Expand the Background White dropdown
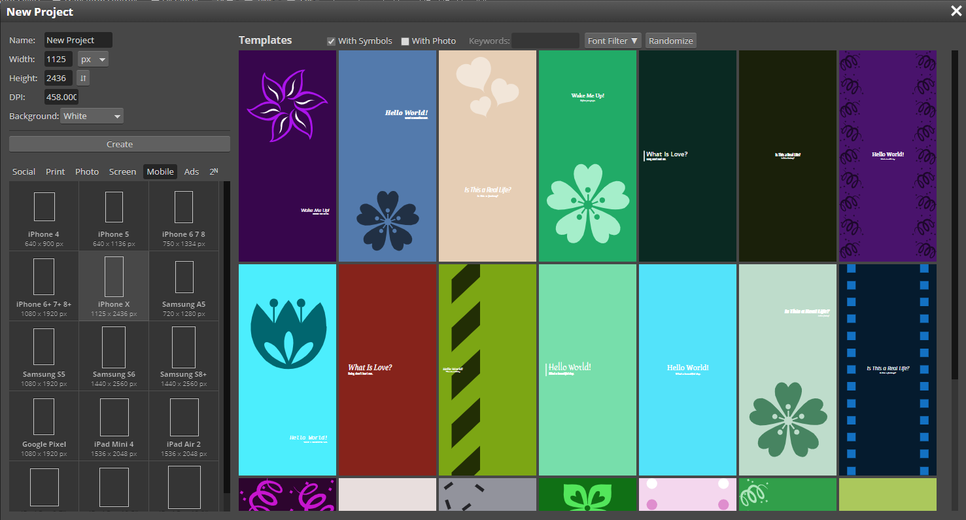 tap(92, 116)
